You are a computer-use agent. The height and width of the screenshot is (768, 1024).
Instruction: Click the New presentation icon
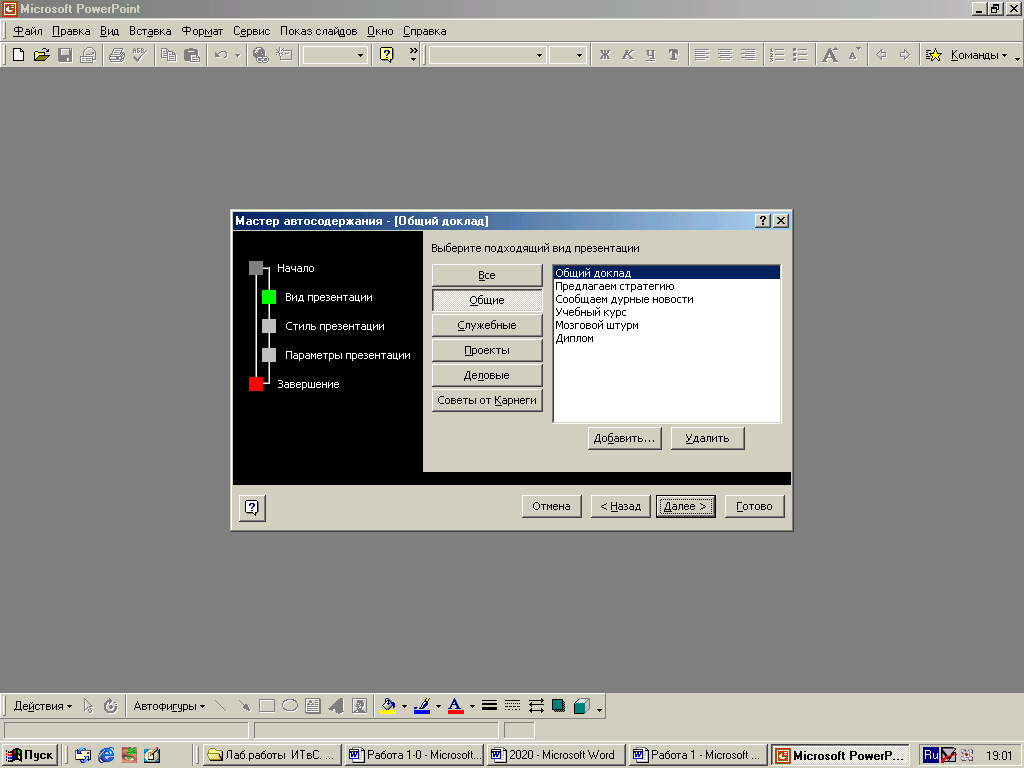pyautogui.click(x=18, y=55)
